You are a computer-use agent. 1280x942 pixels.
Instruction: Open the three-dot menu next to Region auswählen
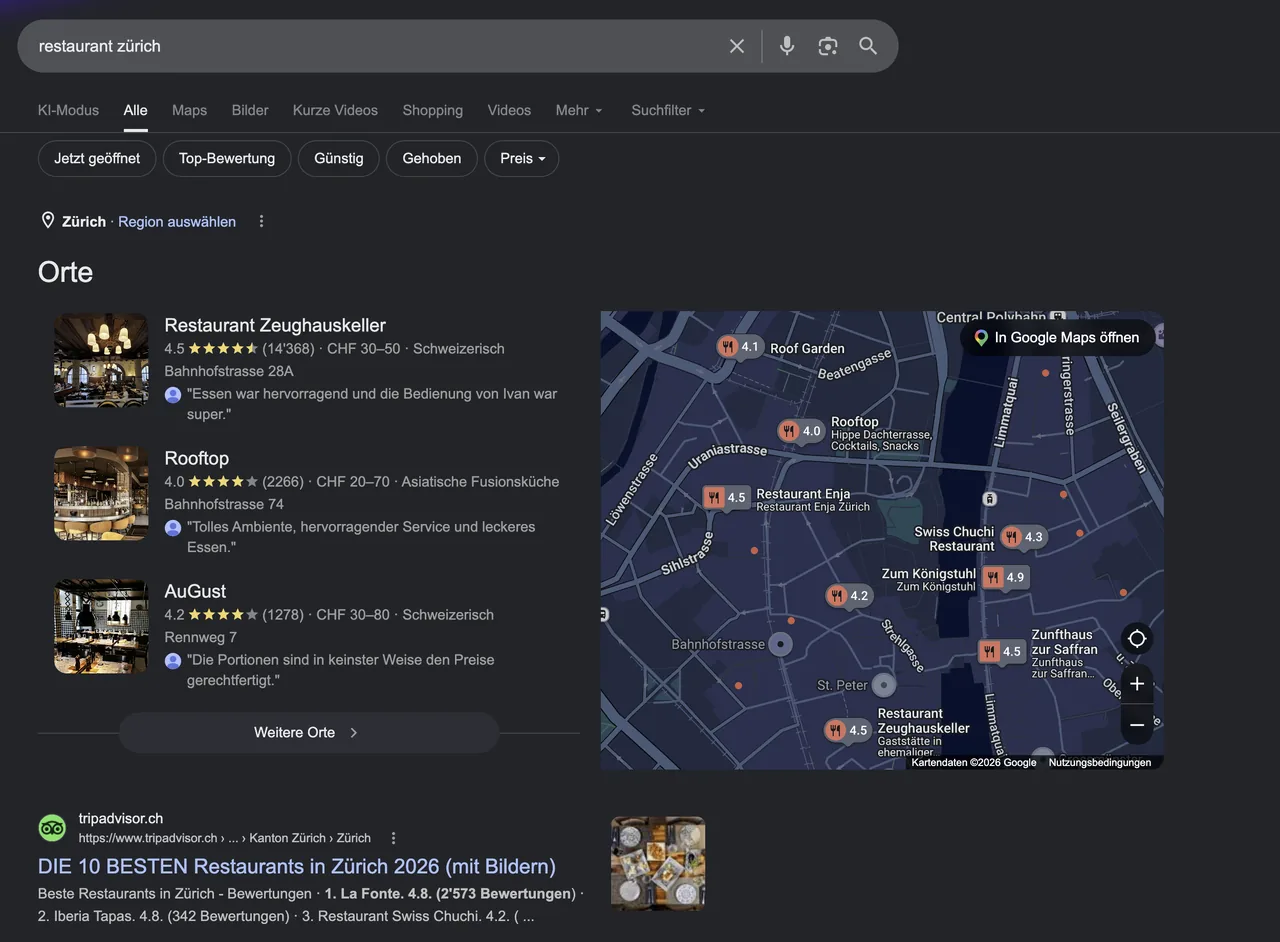(x=262, y=221)
